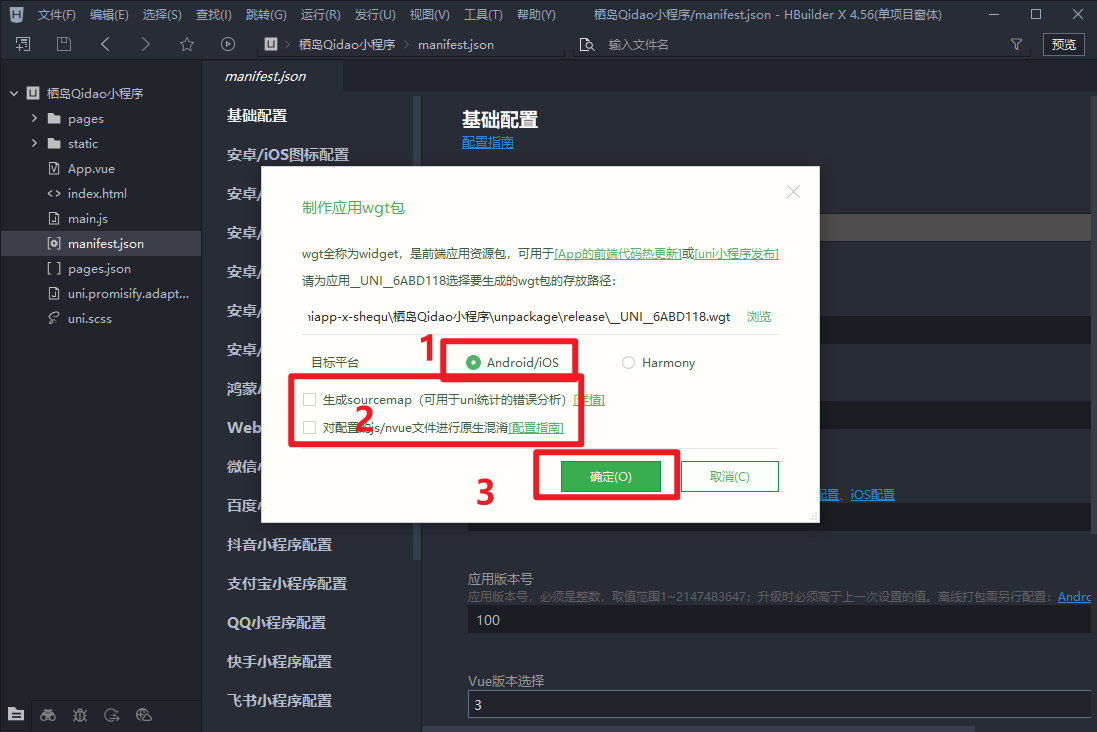This screenshot has height=732, width=1097.
Task: Click the project manager icon in bottom bar
Action: point(16,715)
